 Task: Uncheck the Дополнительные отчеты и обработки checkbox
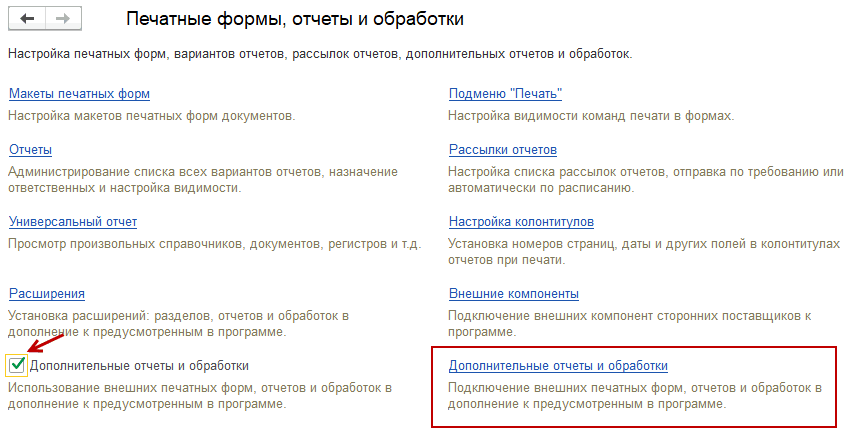click(x=17, y=365)
